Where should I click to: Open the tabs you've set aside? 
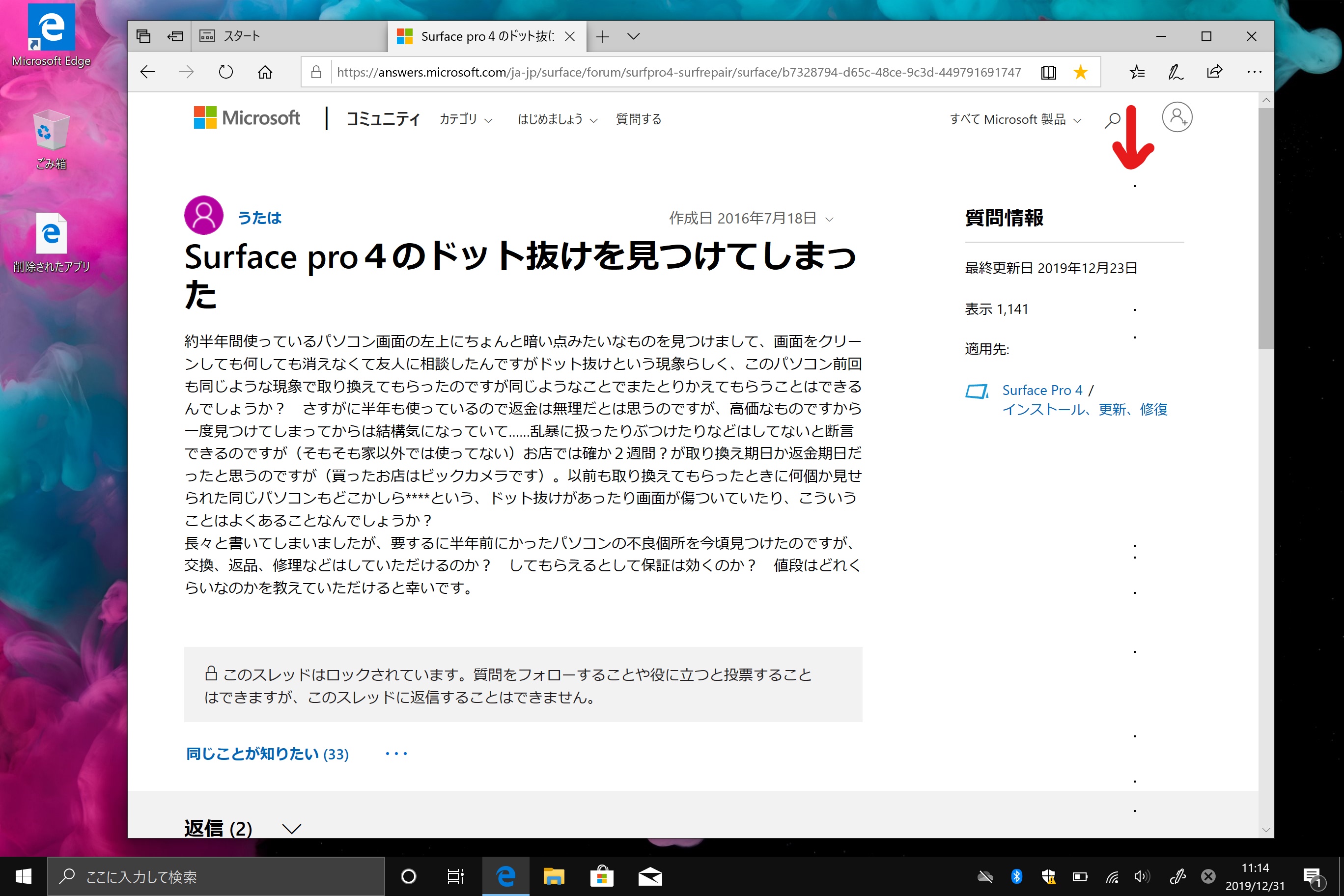(x=143, y=36)
